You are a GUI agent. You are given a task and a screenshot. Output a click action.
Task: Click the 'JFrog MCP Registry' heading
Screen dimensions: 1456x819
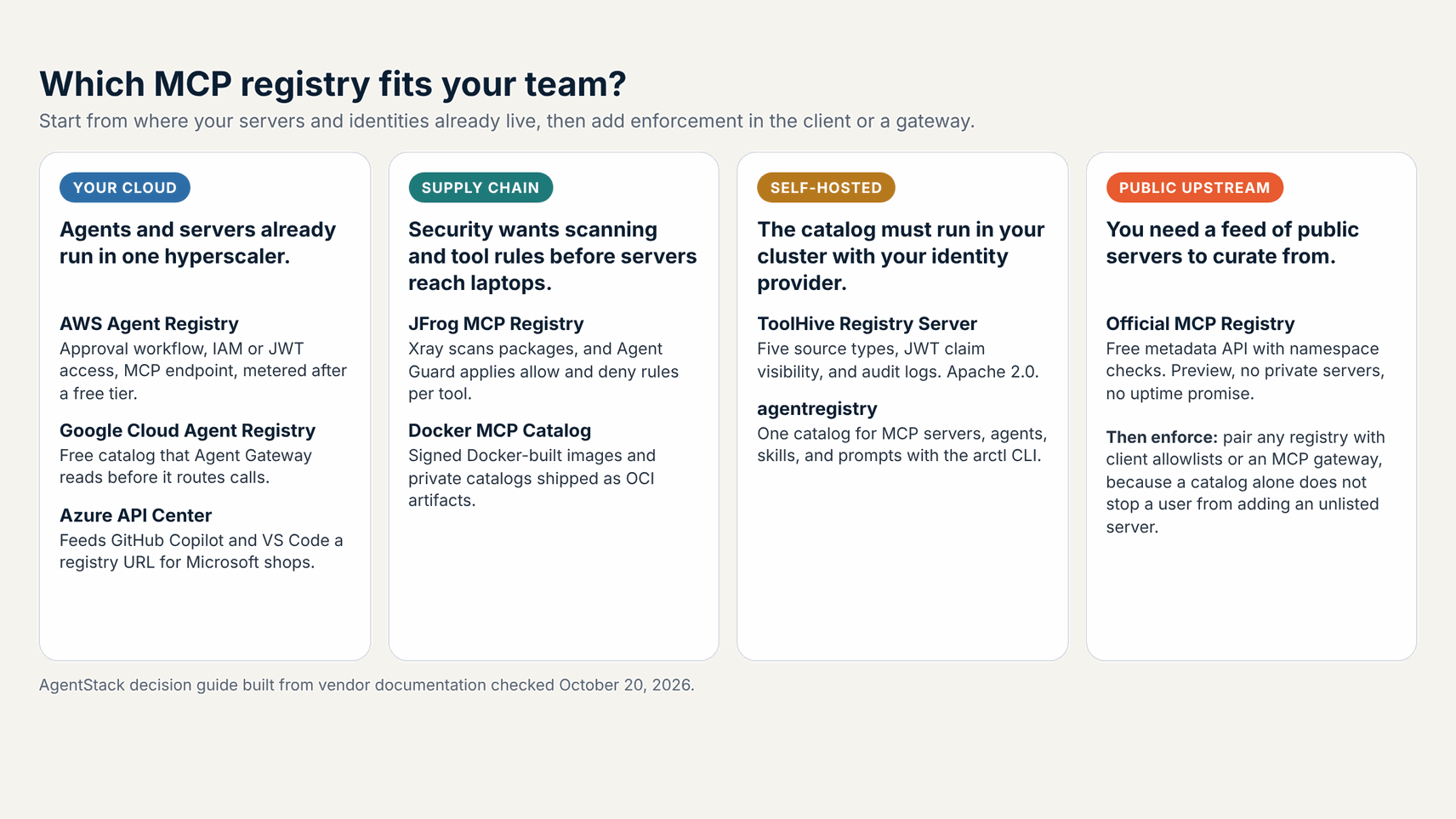point(496,324)
